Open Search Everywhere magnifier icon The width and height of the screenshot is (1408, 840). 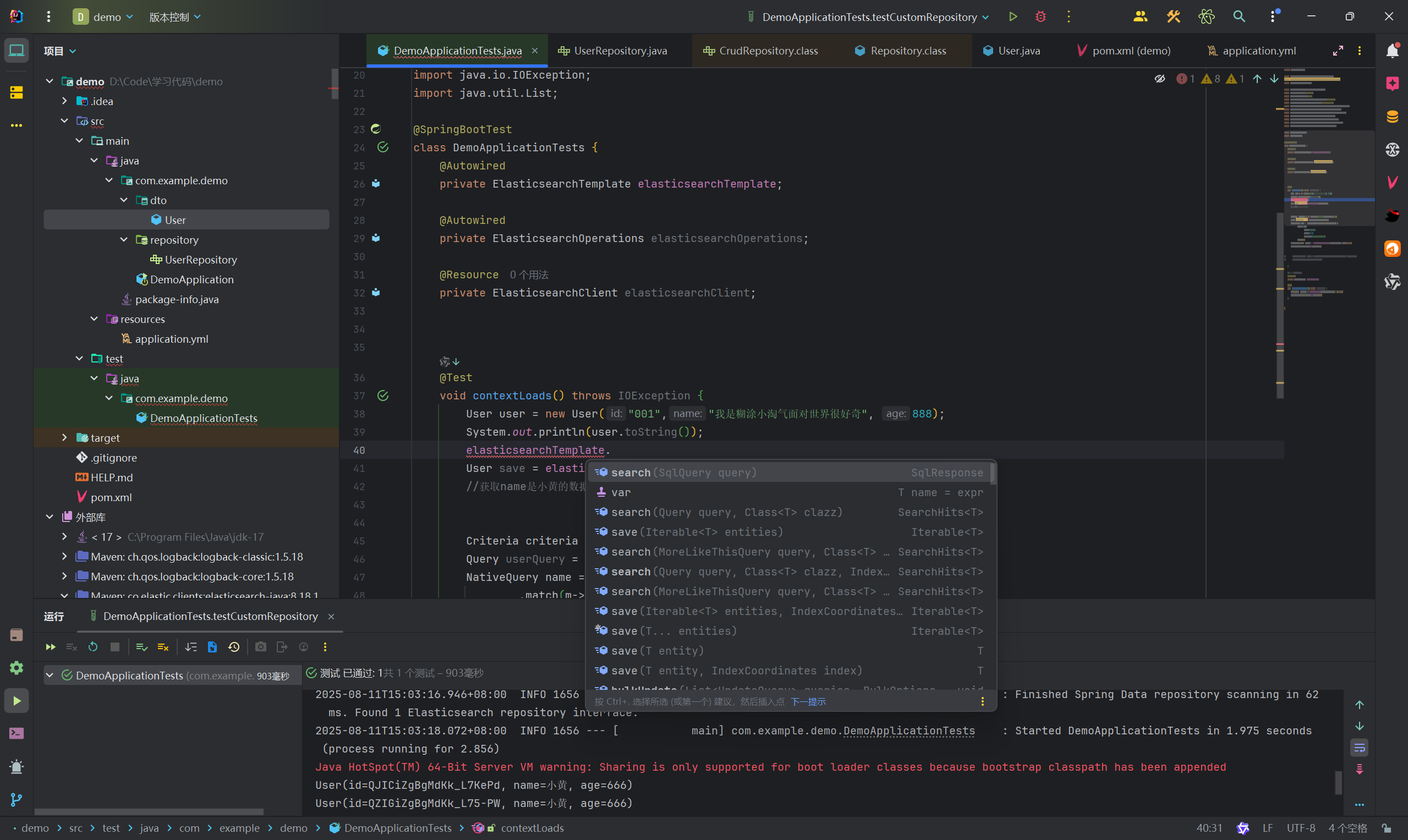[x=1239, y=17]
